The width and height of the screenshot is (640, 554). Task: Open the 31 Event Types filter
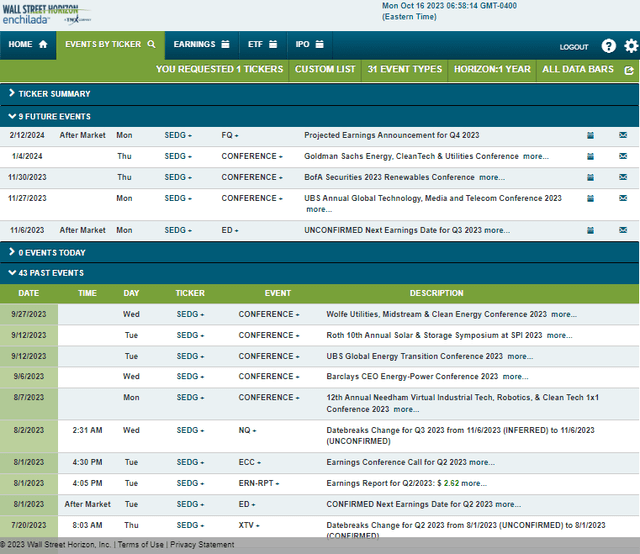pos(404,69)
